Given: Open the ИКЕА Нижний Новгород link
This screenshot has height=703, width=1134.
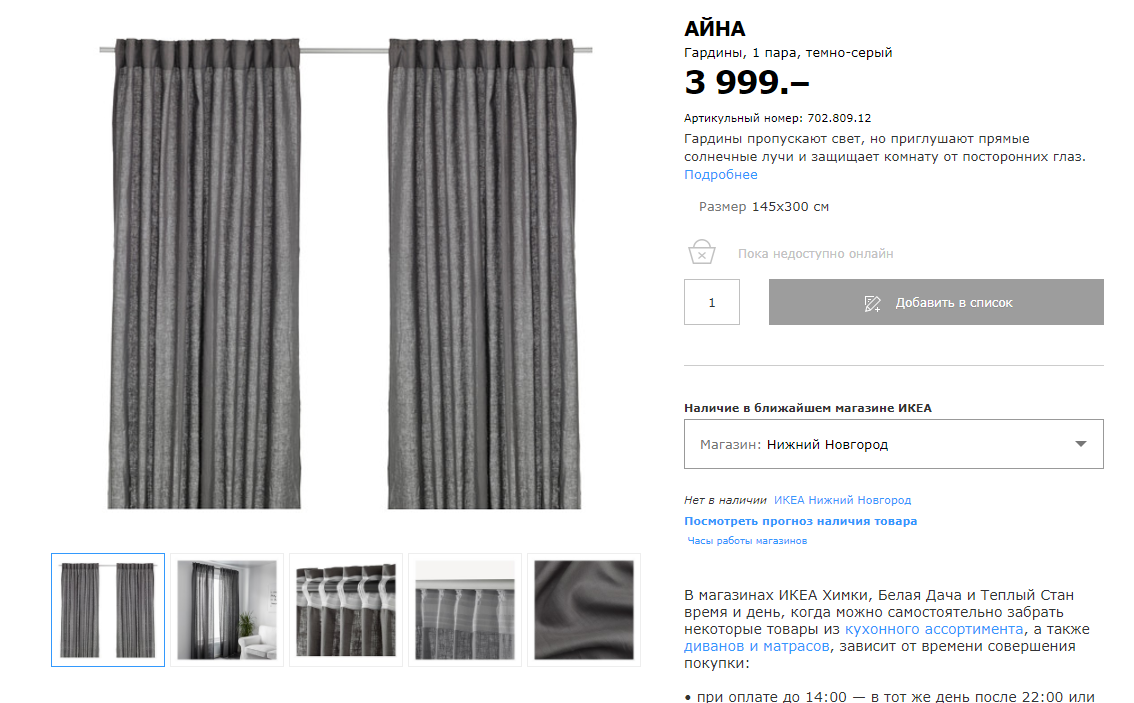Looking at the screenshot, I should point(843,500).
